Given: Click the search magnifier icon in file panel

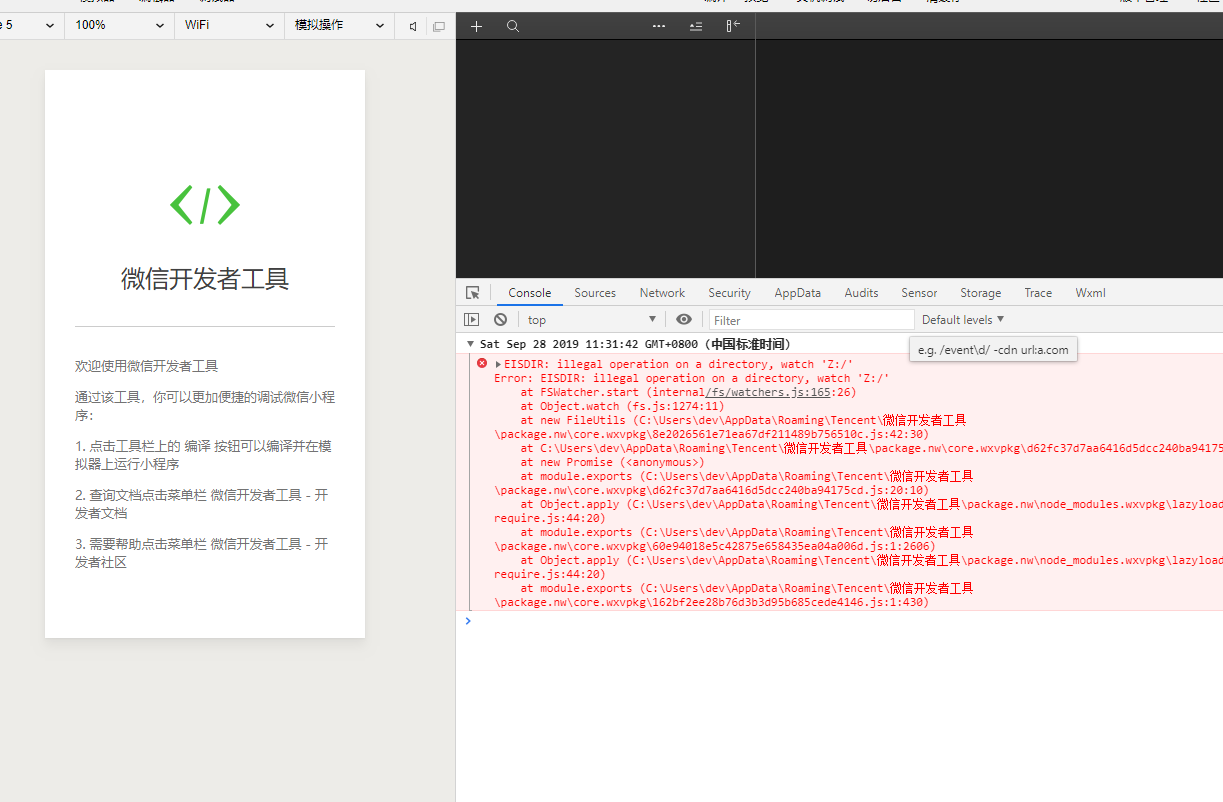Looking at the screenshot, I should tap(513, 26).
